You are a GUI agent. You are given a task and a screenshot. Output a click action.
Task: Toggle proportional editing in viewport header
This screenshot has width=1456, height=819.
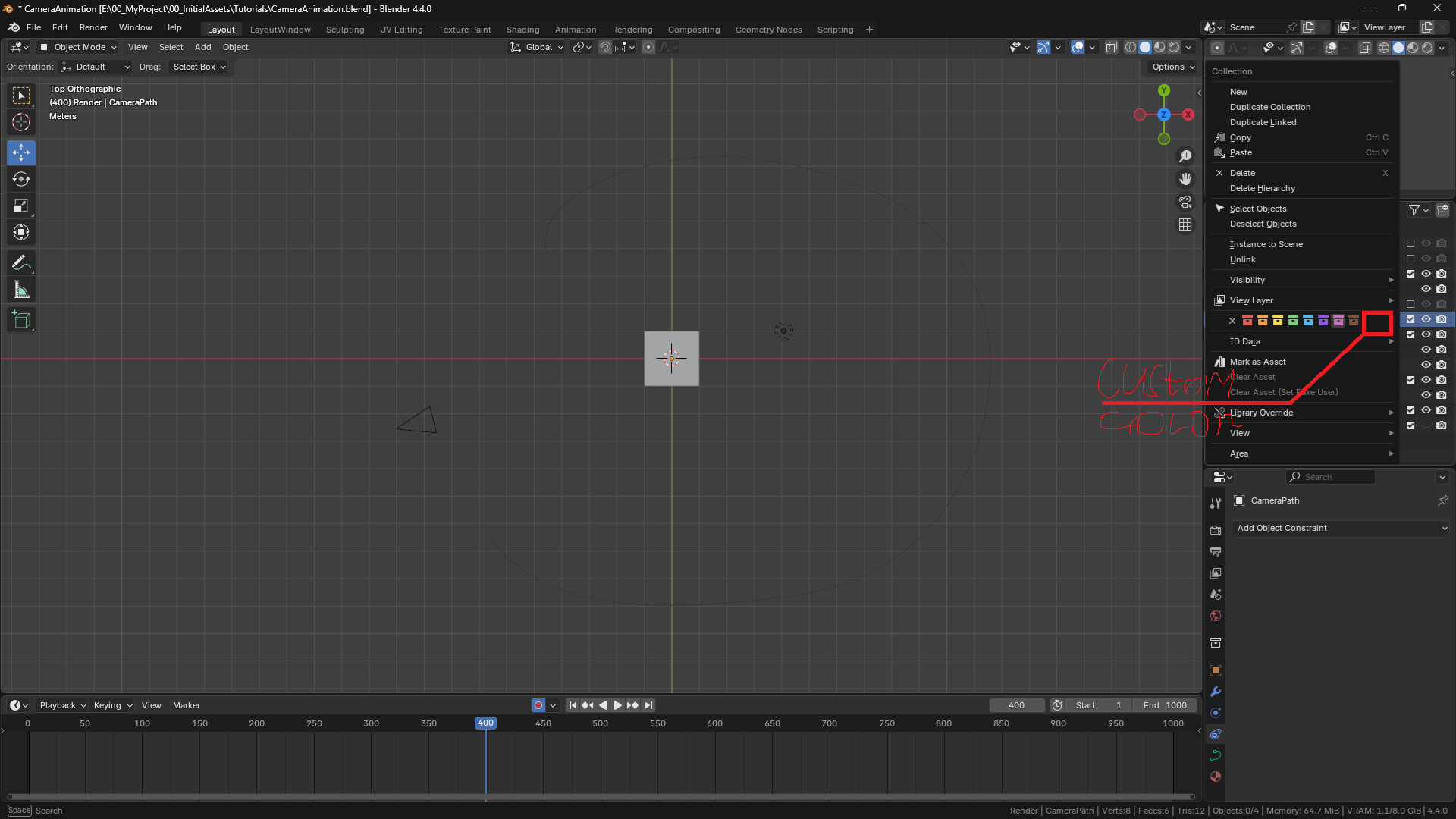tap(648, 47)
